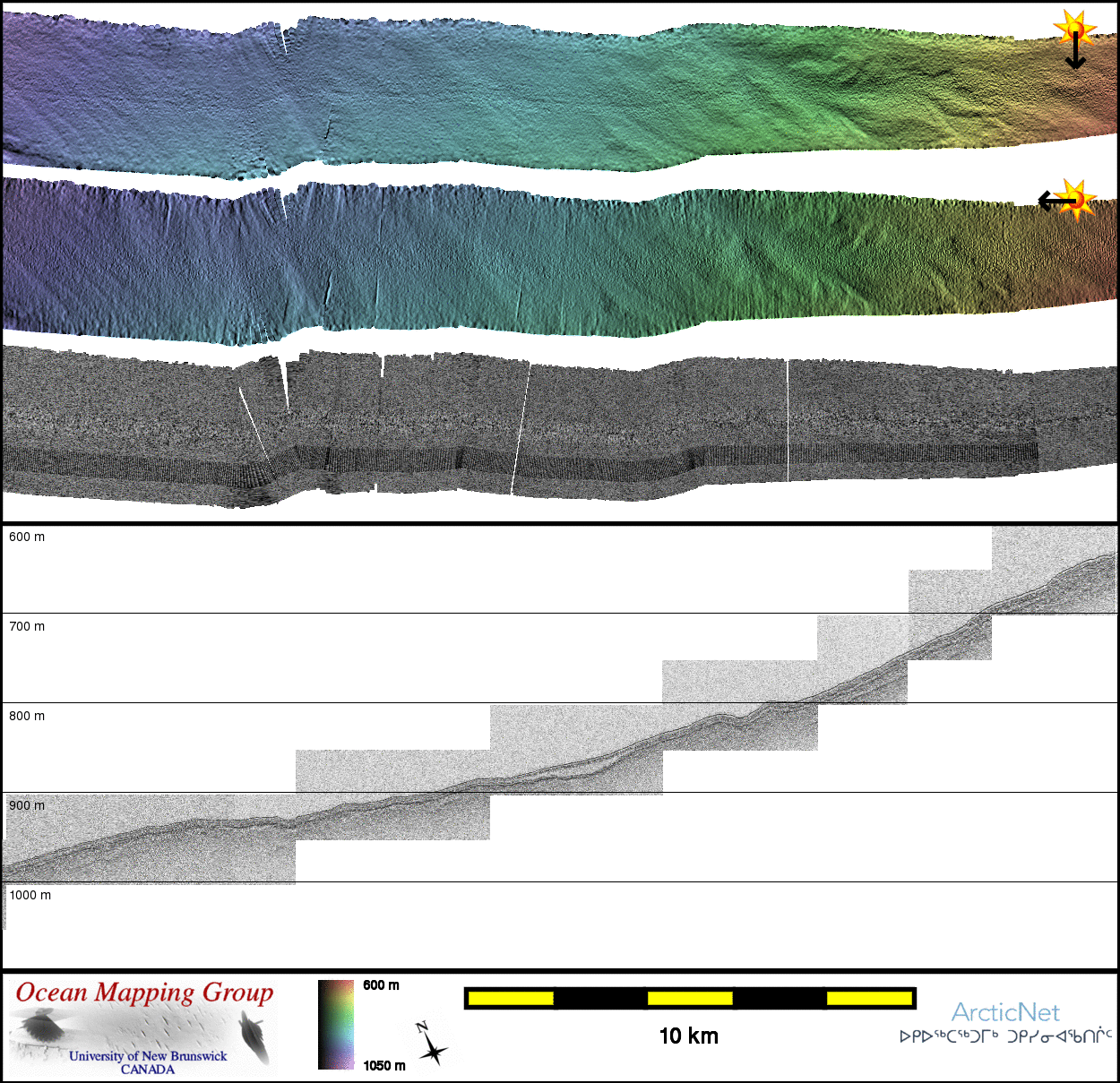Open the ArcticNet logo

pyautogui.click(x=1005, y=1012)
